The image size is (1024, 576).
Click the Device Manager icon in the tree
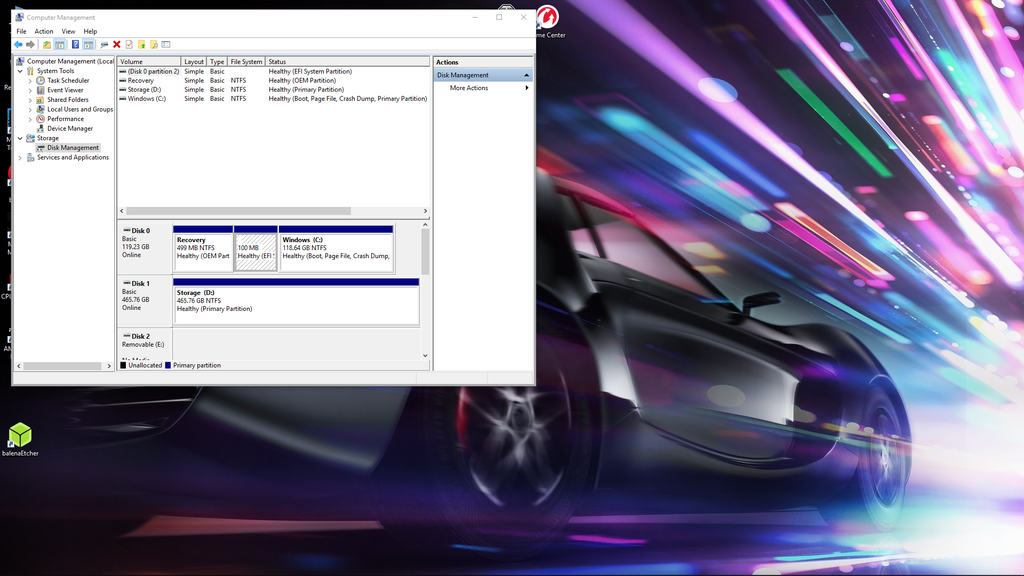point(40,129)
